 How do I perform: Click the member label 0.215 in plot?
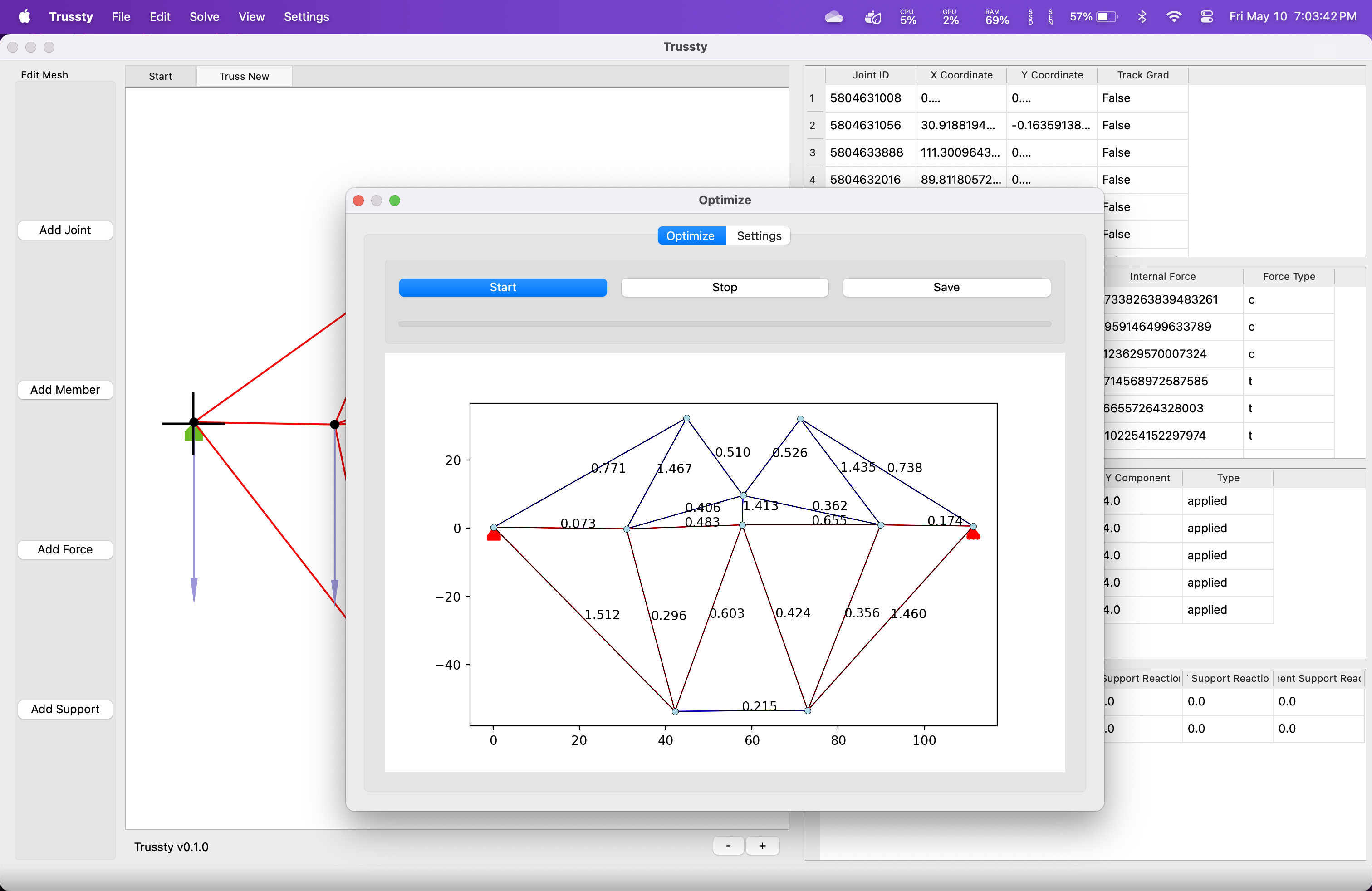[759, 706]
